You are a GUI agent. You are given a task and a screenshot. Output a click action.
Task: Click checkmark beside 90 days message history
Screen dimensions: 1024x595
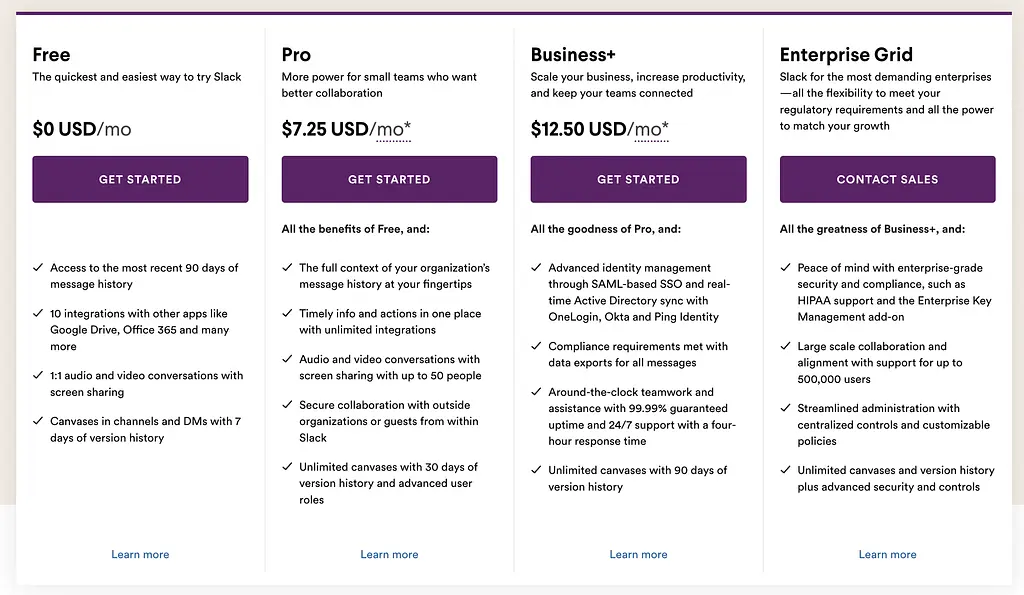coord(38,267)
